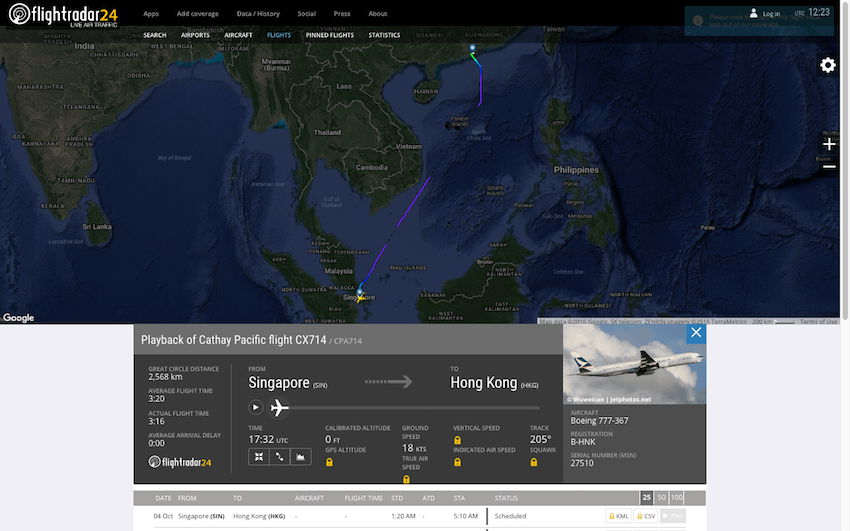850x531 pixels.
Task: Click the UTC 12:23 clock
Action: [x=812, y=12]
